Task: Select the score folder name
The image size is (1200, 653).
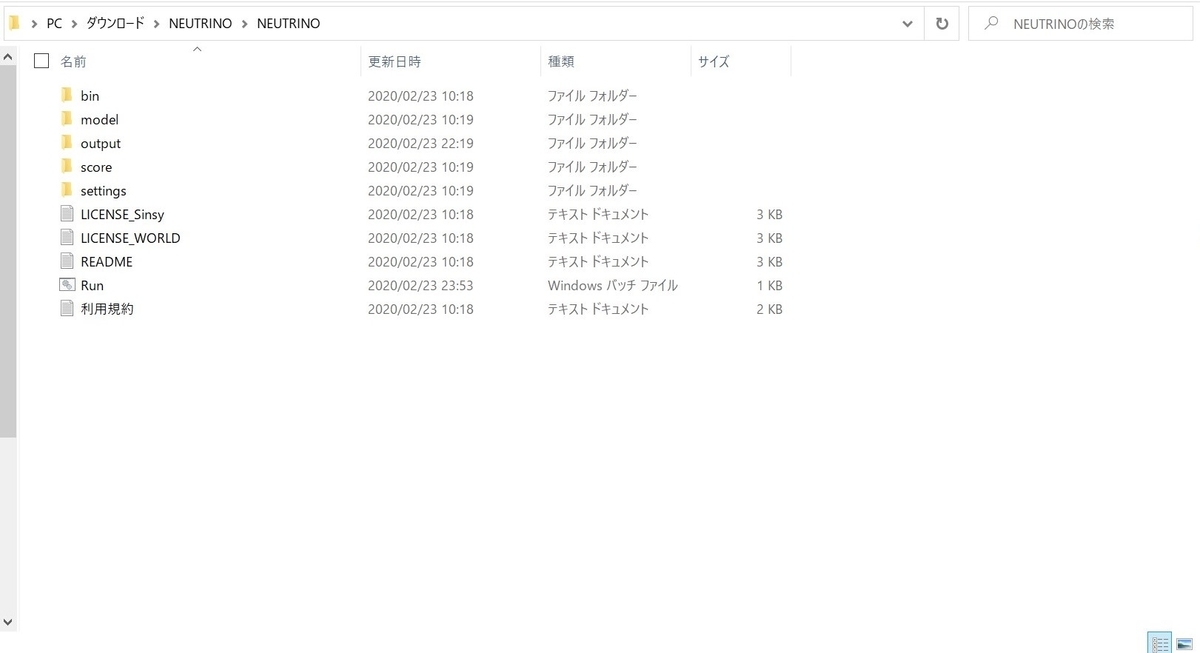Action: (96, 167)
